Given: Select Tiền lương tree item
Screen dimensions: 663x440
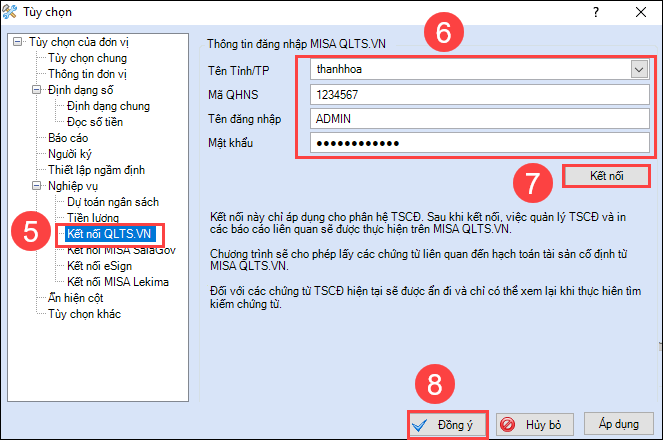Looking at the screenshot, I should [x=93, y=218].
